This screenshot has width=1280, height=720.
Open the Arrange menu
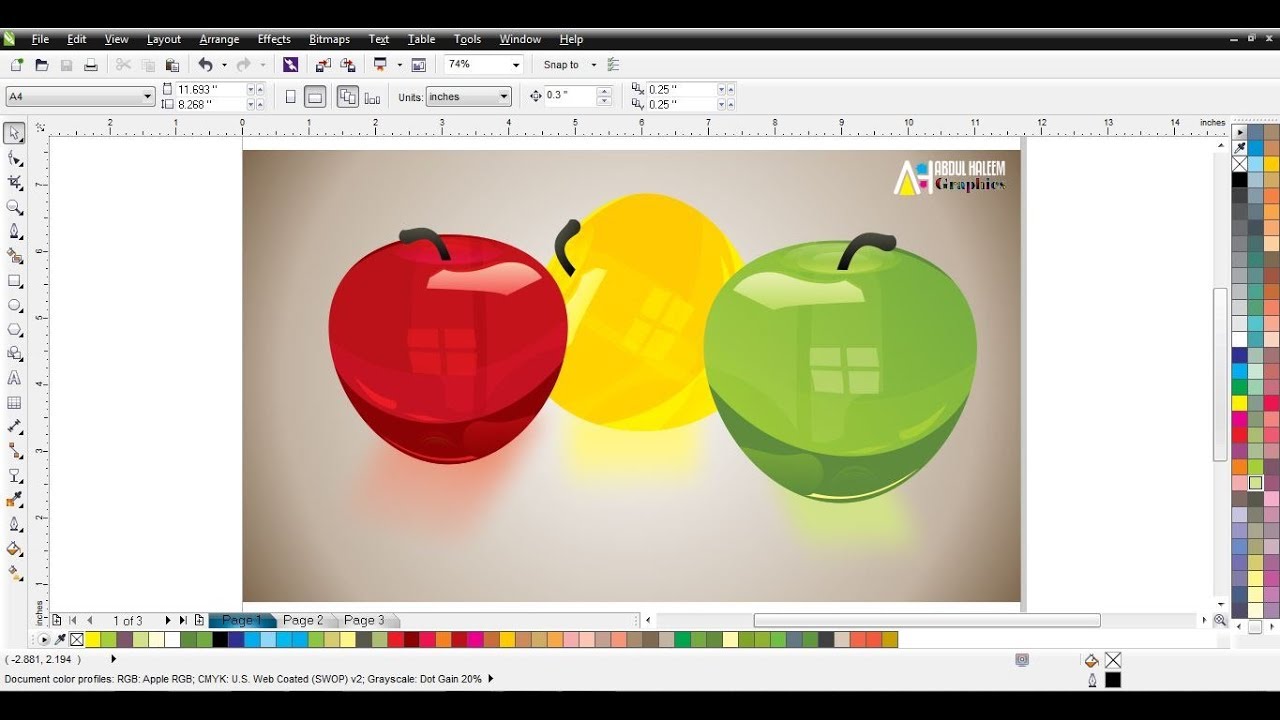pyautogui.click(x=219, y=39)
